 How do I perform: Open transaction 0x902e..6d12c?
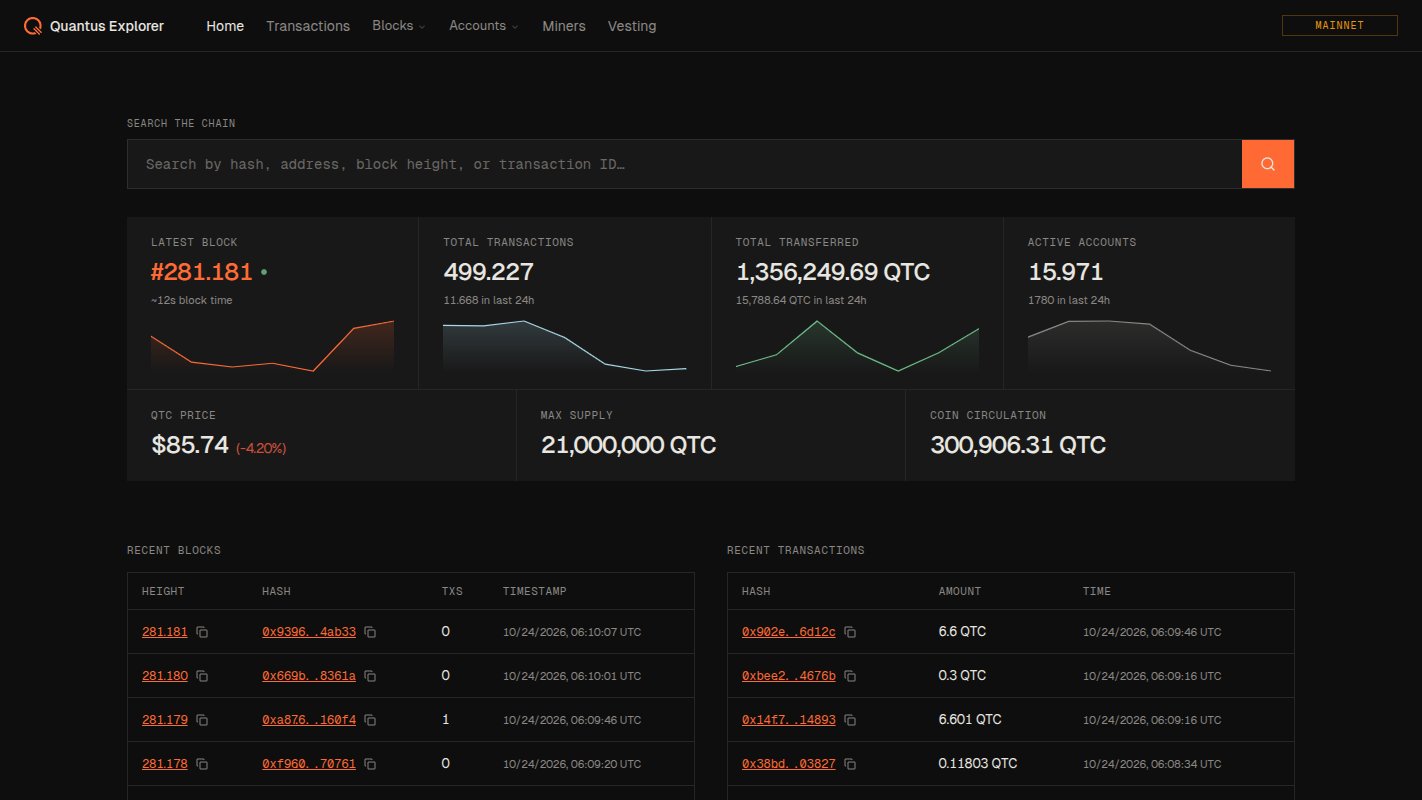(x=789, y=632)
